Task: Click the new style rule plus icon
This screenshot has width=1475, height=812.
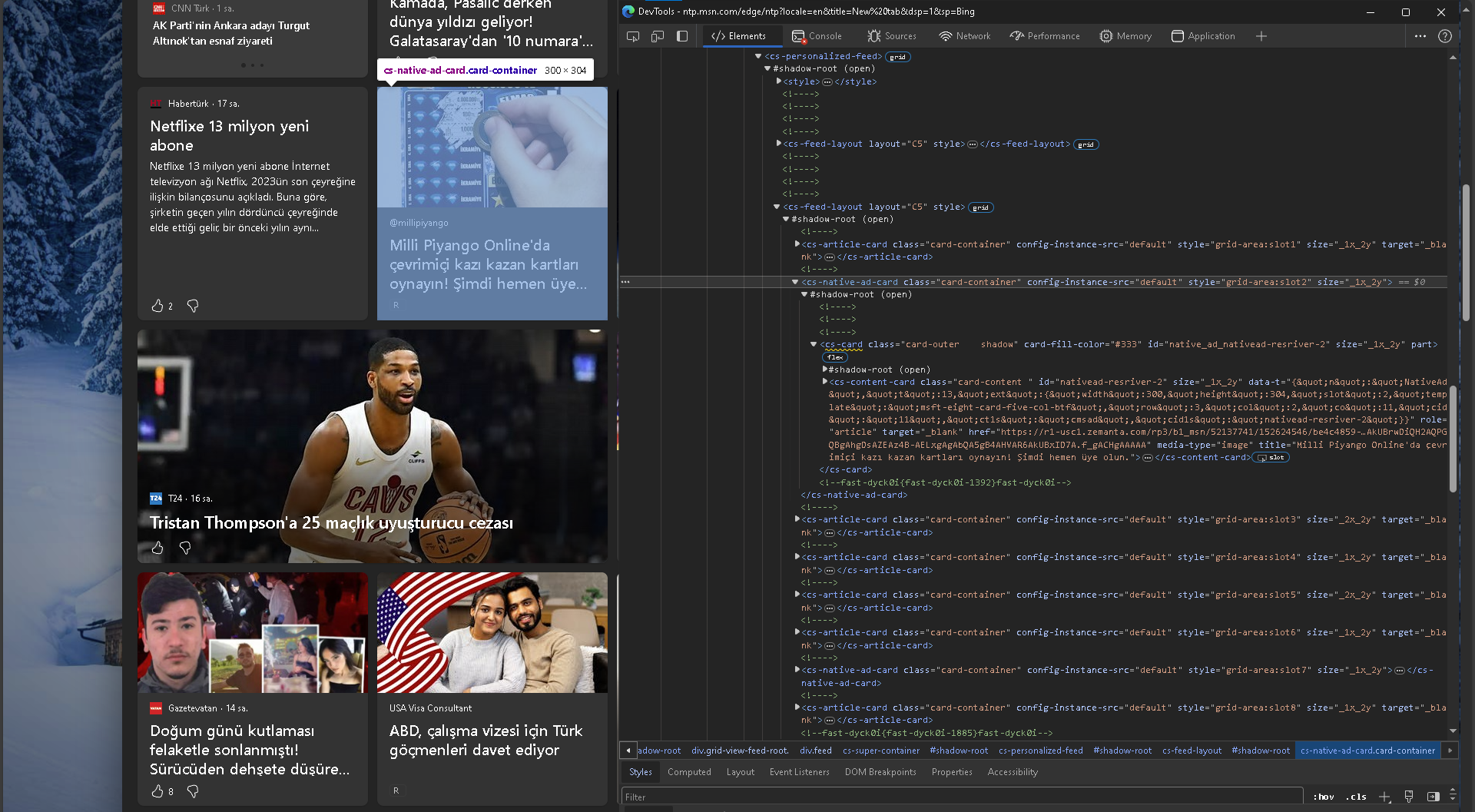Action: point(1384,797)
